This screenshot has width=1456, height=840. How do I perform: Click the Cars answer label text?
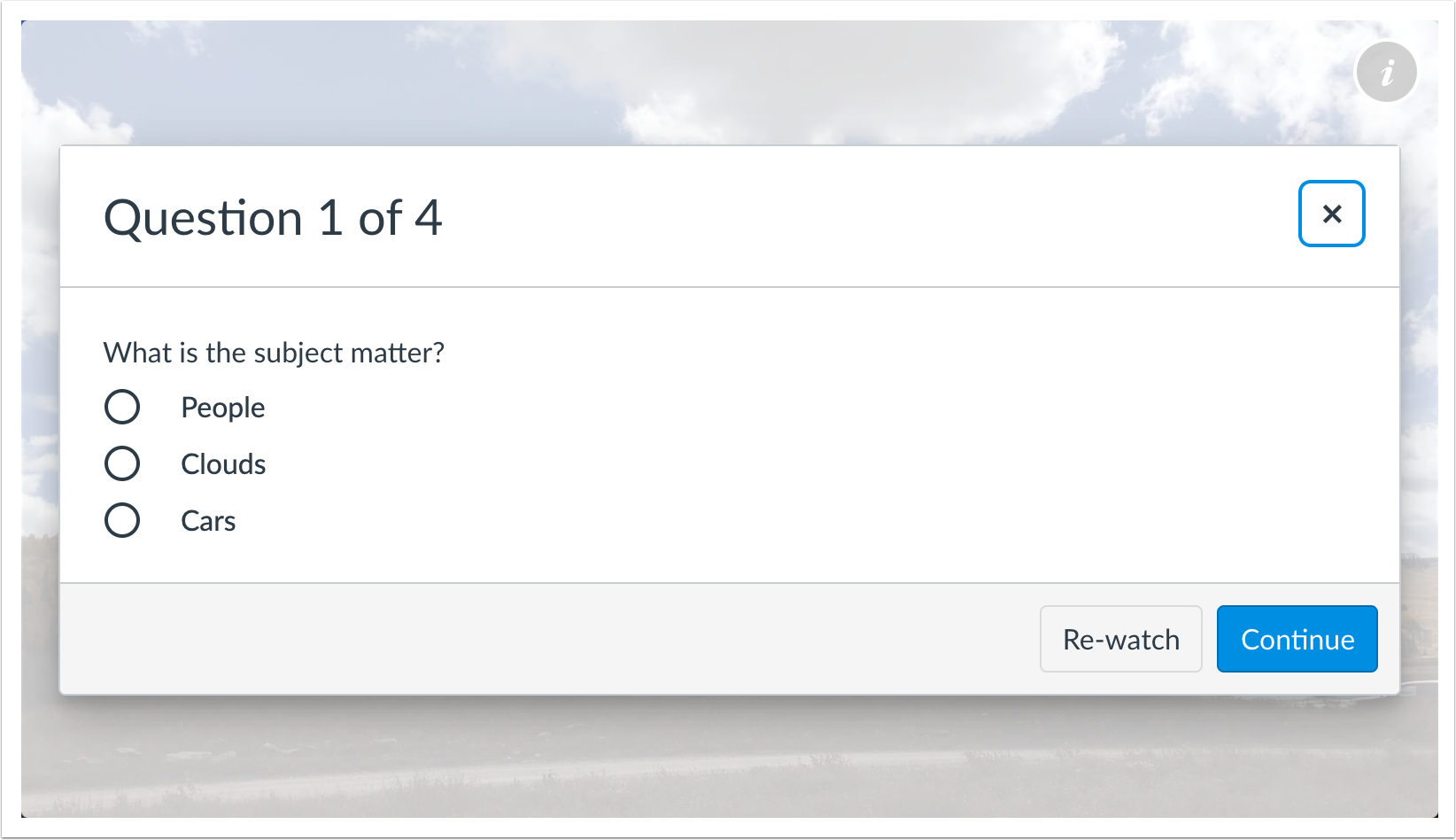(207, 520)
